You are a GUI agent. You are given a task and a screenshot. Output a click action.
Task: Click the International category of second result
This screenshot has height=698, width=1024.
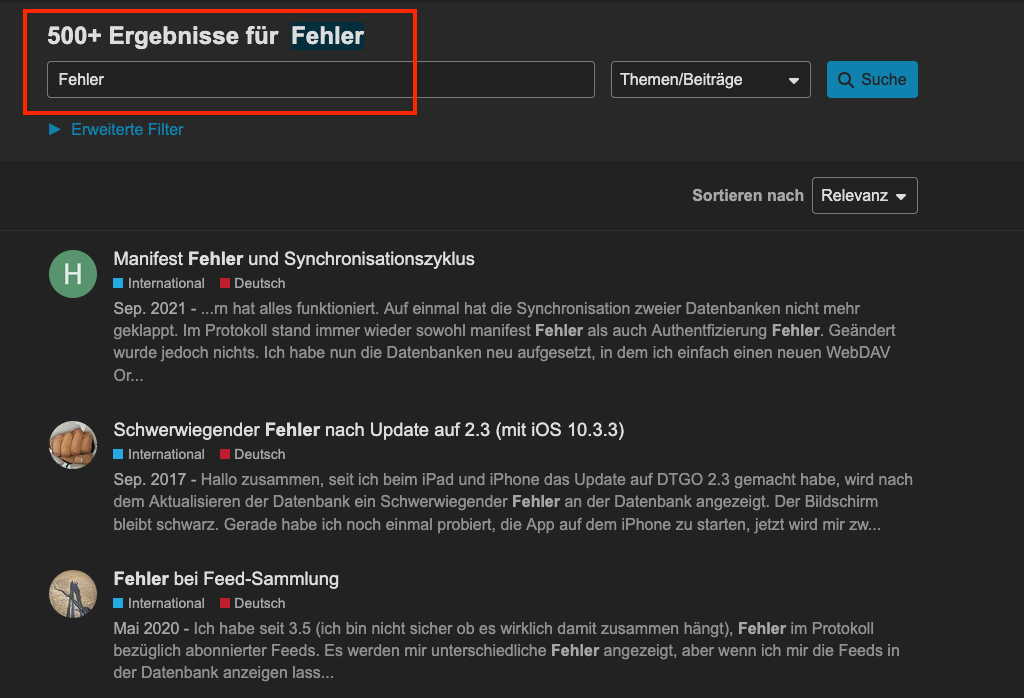click(159, 454)
